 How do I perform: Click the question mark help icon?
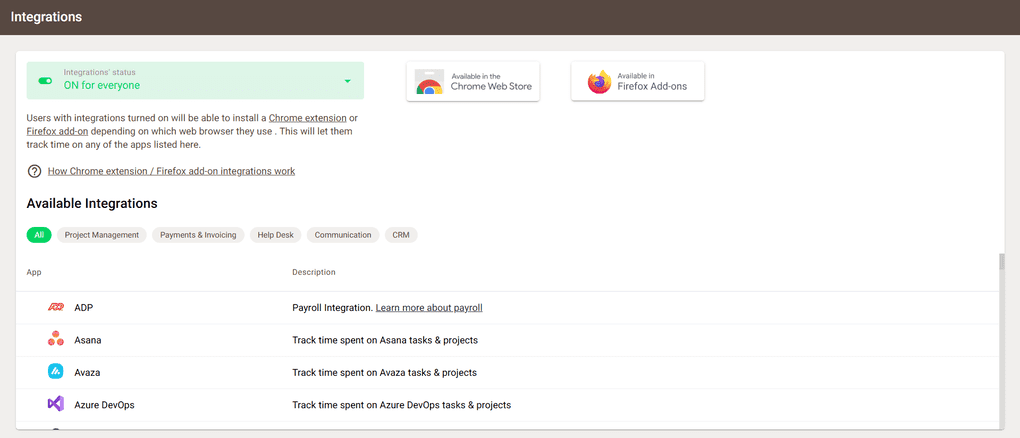pyautogui.click(x=34, y=171)
